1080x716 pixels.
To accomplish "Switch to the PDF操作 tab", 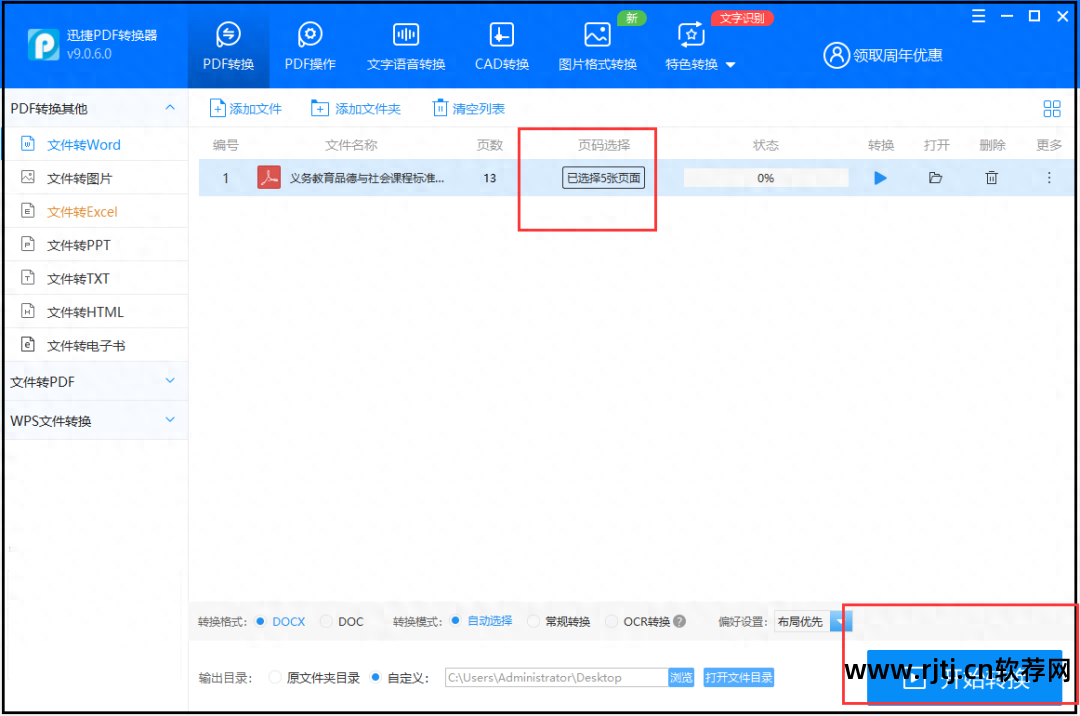I will pos(310,45).
